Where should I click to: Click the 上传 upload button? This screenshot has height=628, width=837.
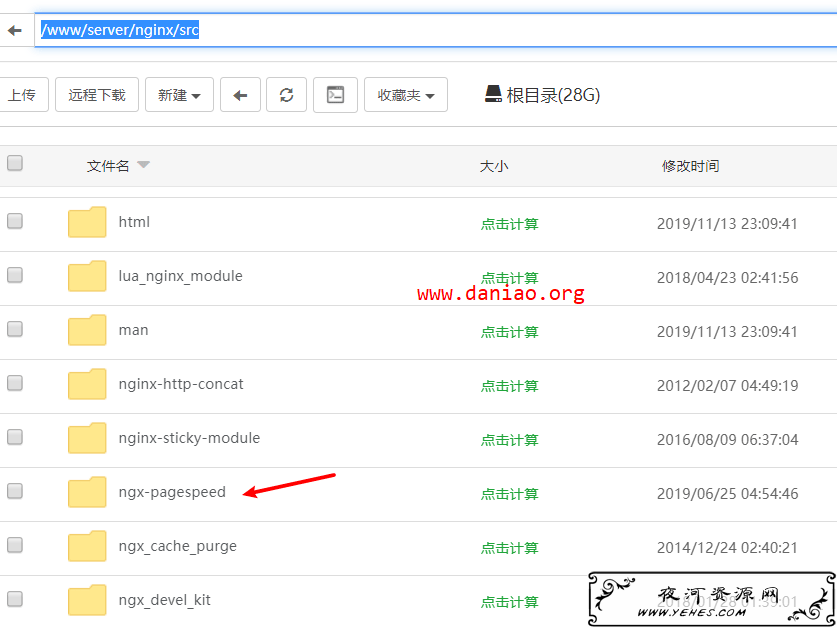pyautogui.click(x=21, y=95)
